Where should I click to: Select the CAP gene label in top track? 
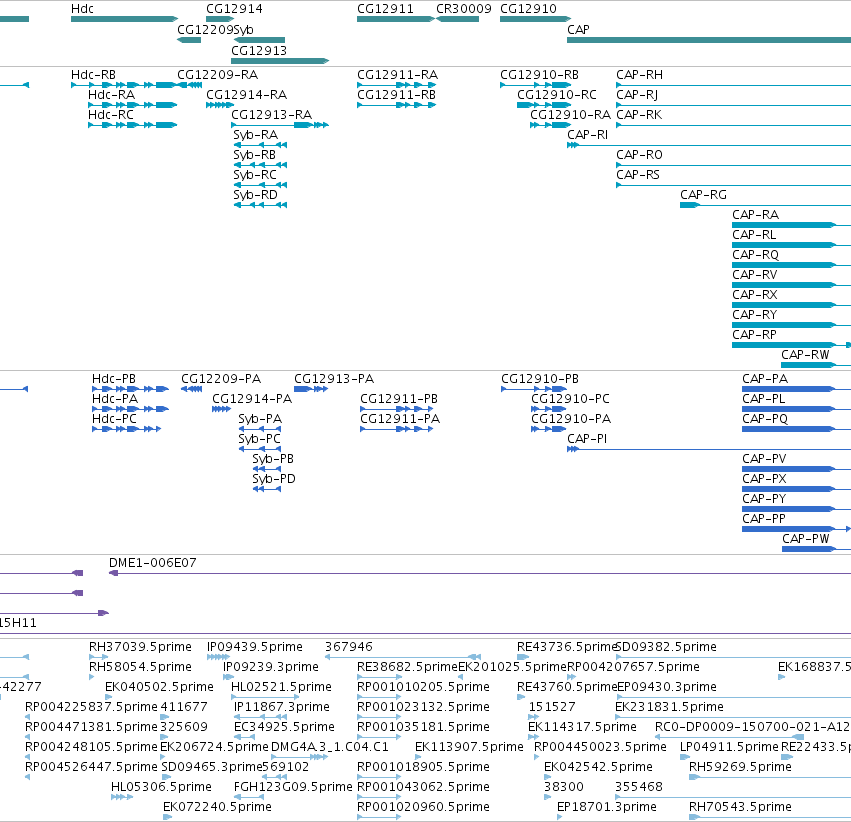click(x=579, y=29)
